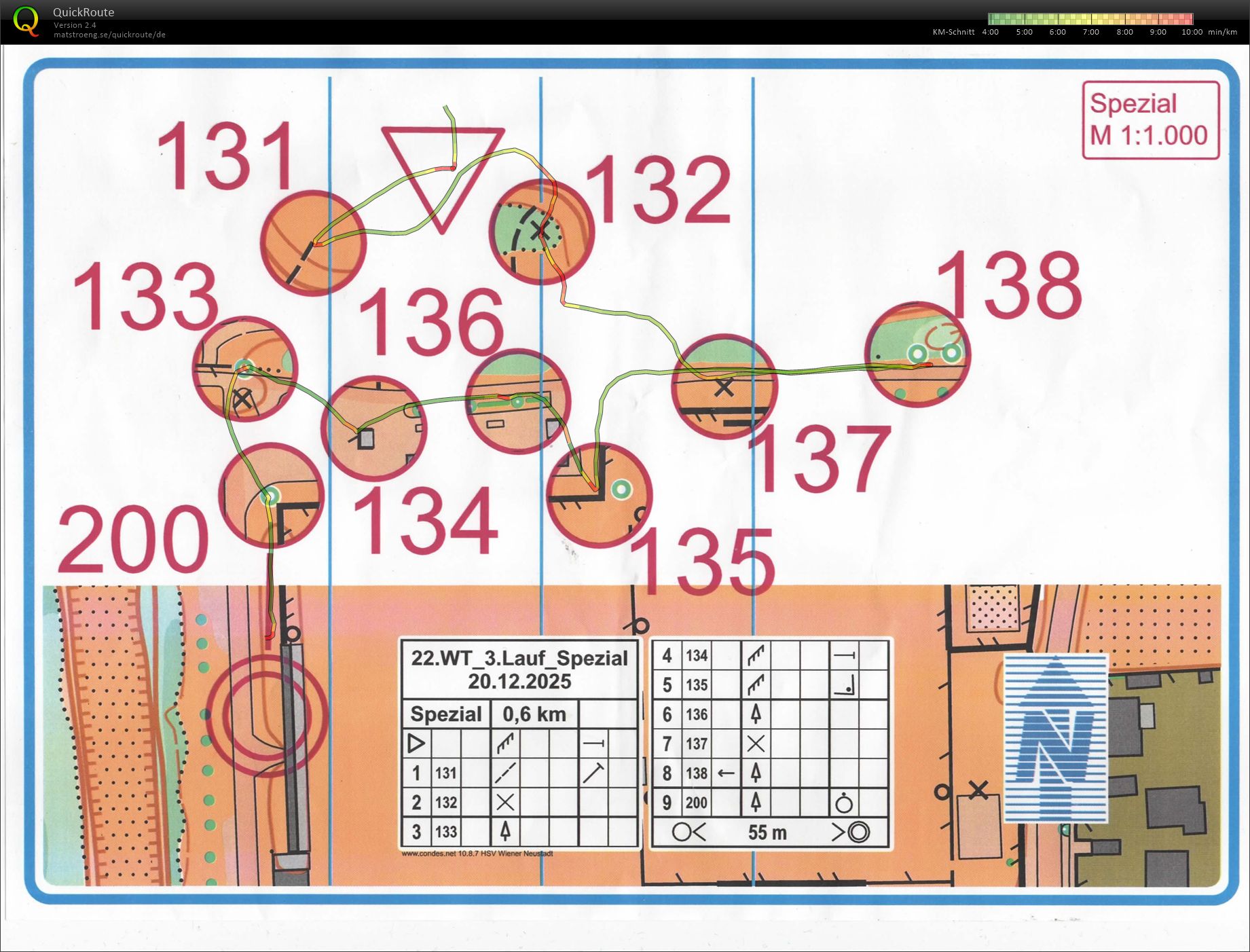This screenshot has height=952, width=1250.
Task: Click the 7:00 pace legend value
Action: coord(1090,32)
